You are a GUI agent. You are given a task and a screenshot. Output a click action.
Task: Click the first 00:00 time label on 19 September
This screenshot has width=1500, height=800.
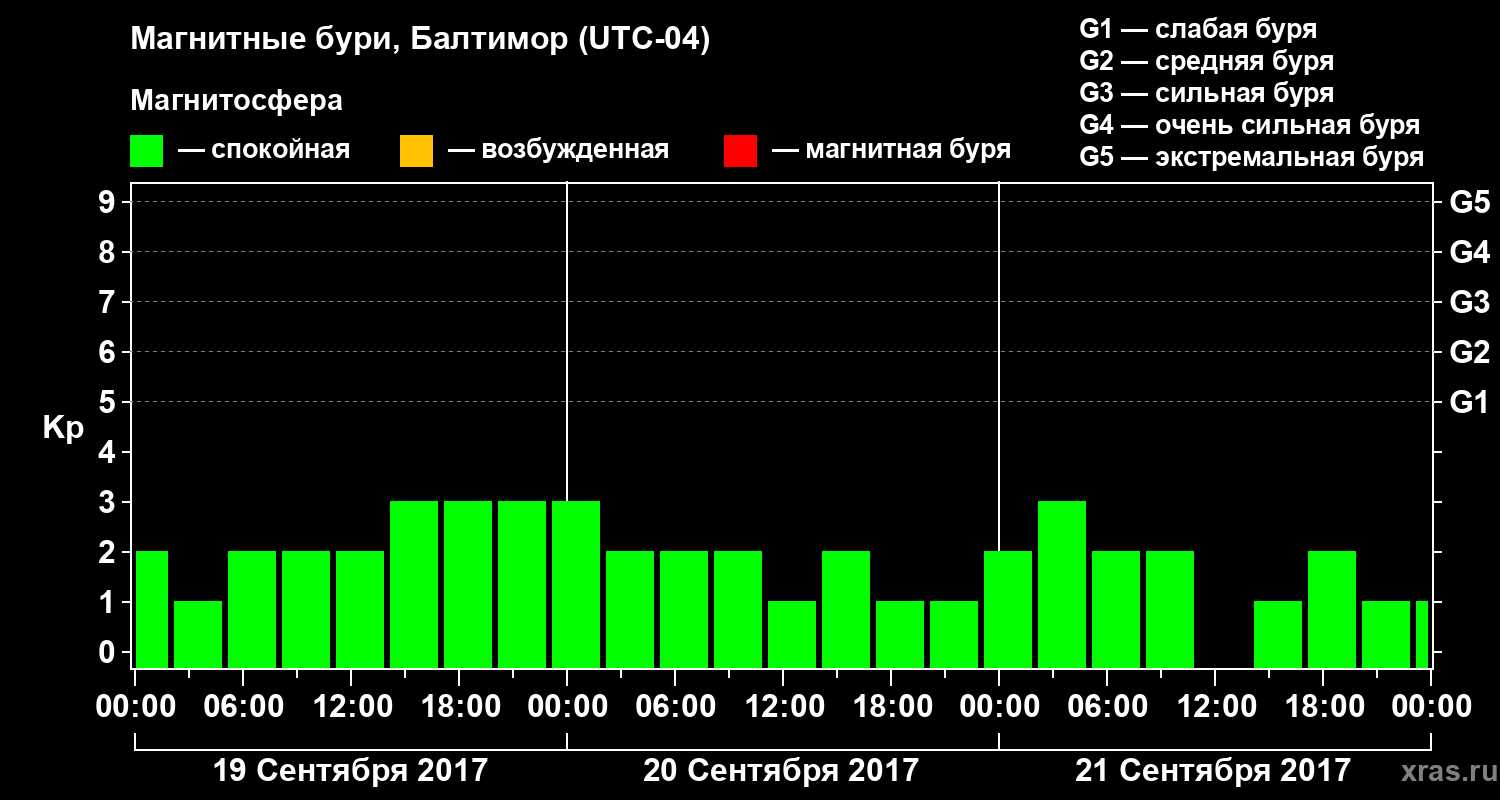click(x=136, y=706)
